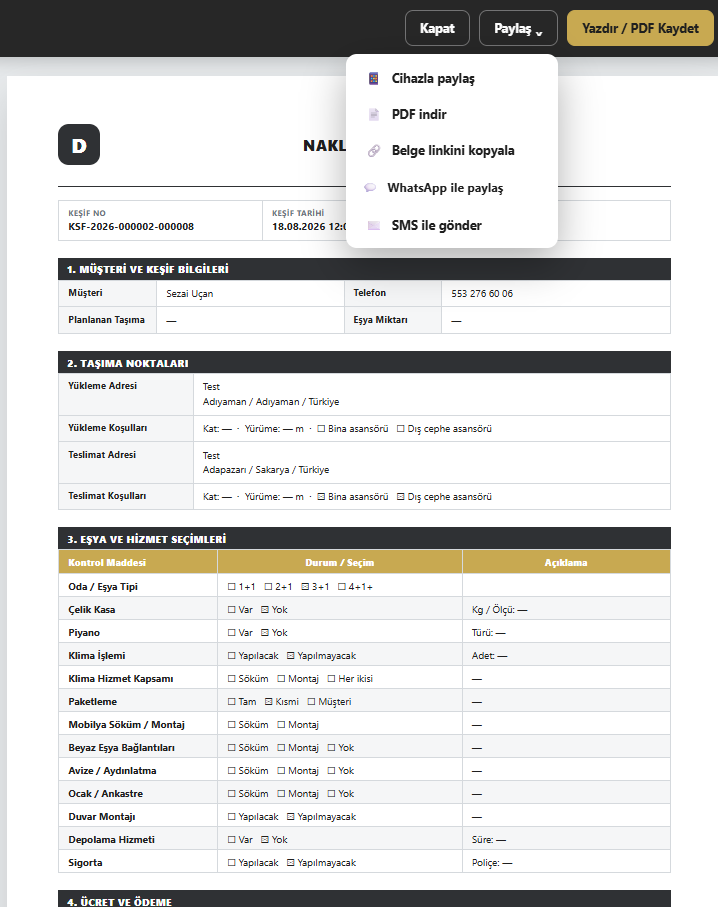
Task: Click the Açıklama column header
Action: coord(566,562)
